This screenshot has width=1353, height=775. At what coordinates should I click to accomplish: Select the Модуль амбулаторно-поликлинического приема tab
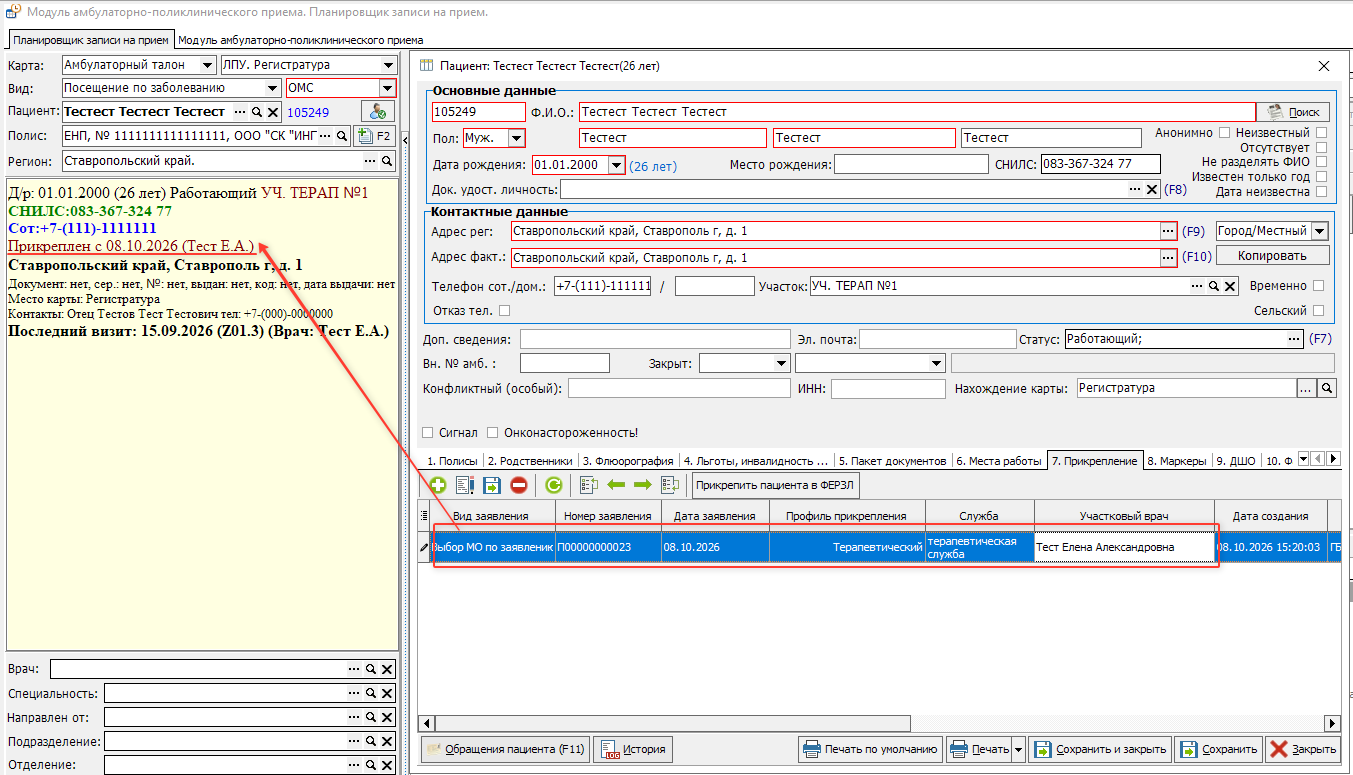click(300, 40)
